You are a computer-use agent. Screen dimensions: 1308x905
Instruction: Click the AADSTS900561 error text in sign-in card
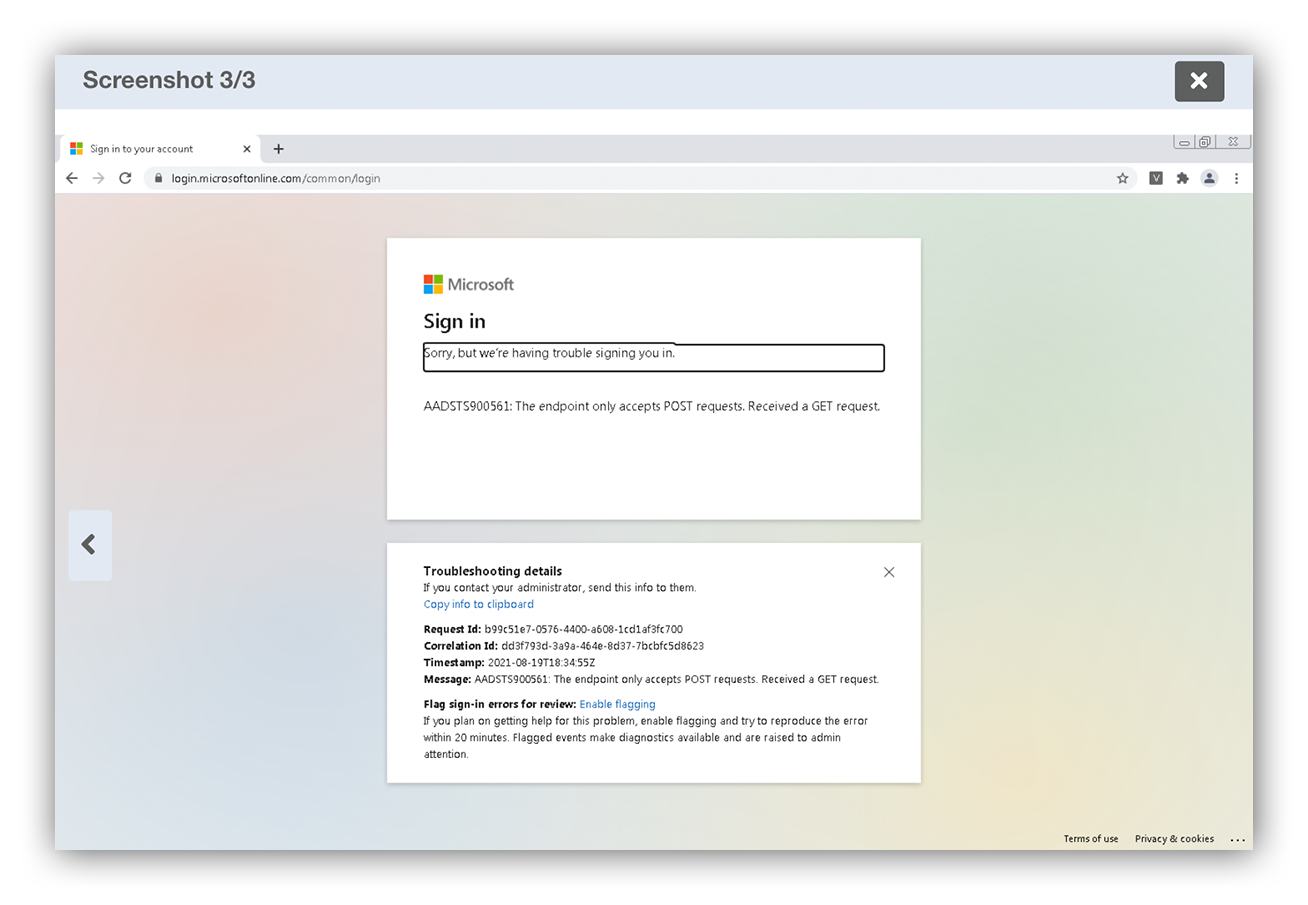(651, 406)
